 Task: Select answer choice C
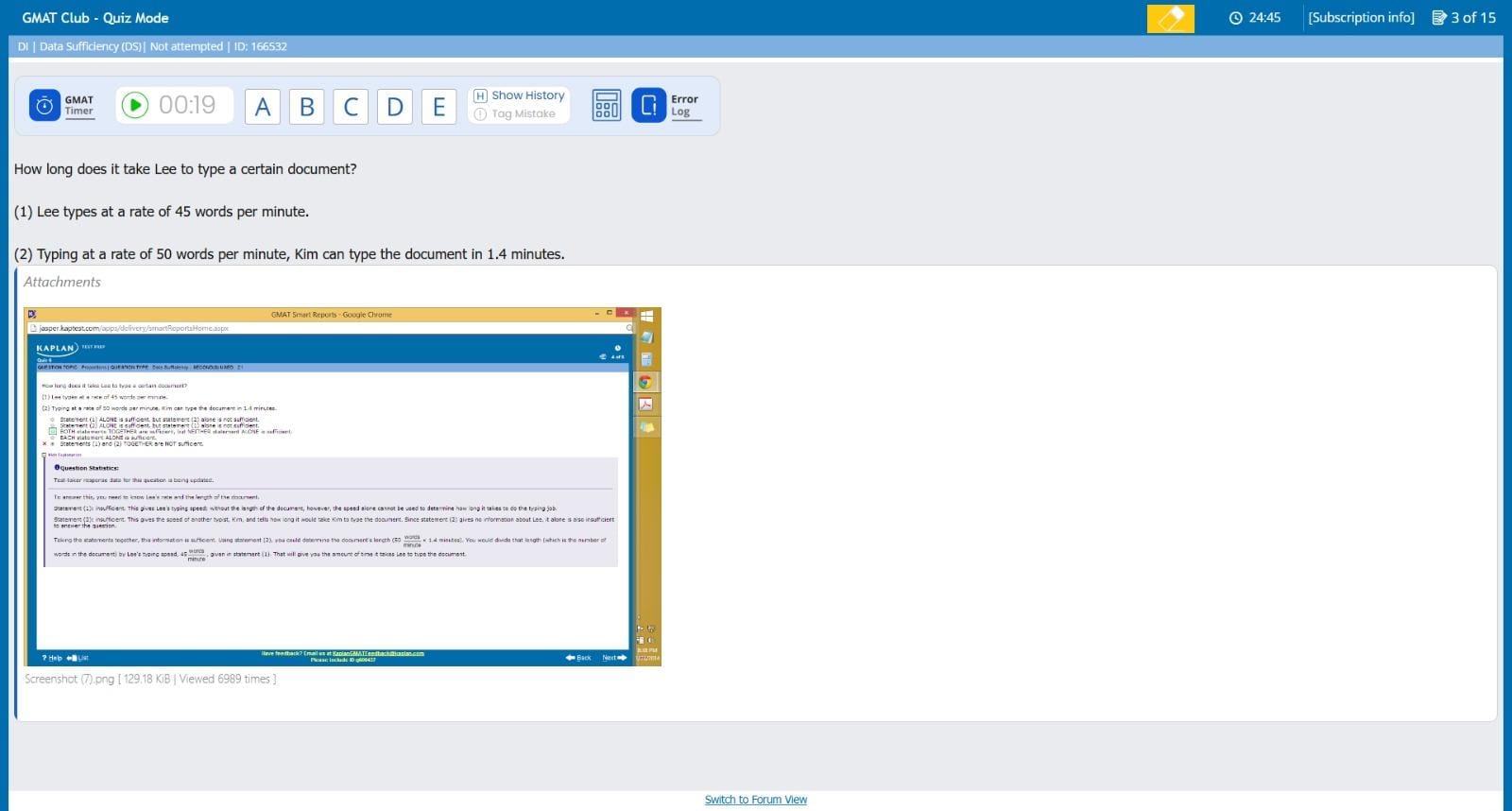coord(351,107)
